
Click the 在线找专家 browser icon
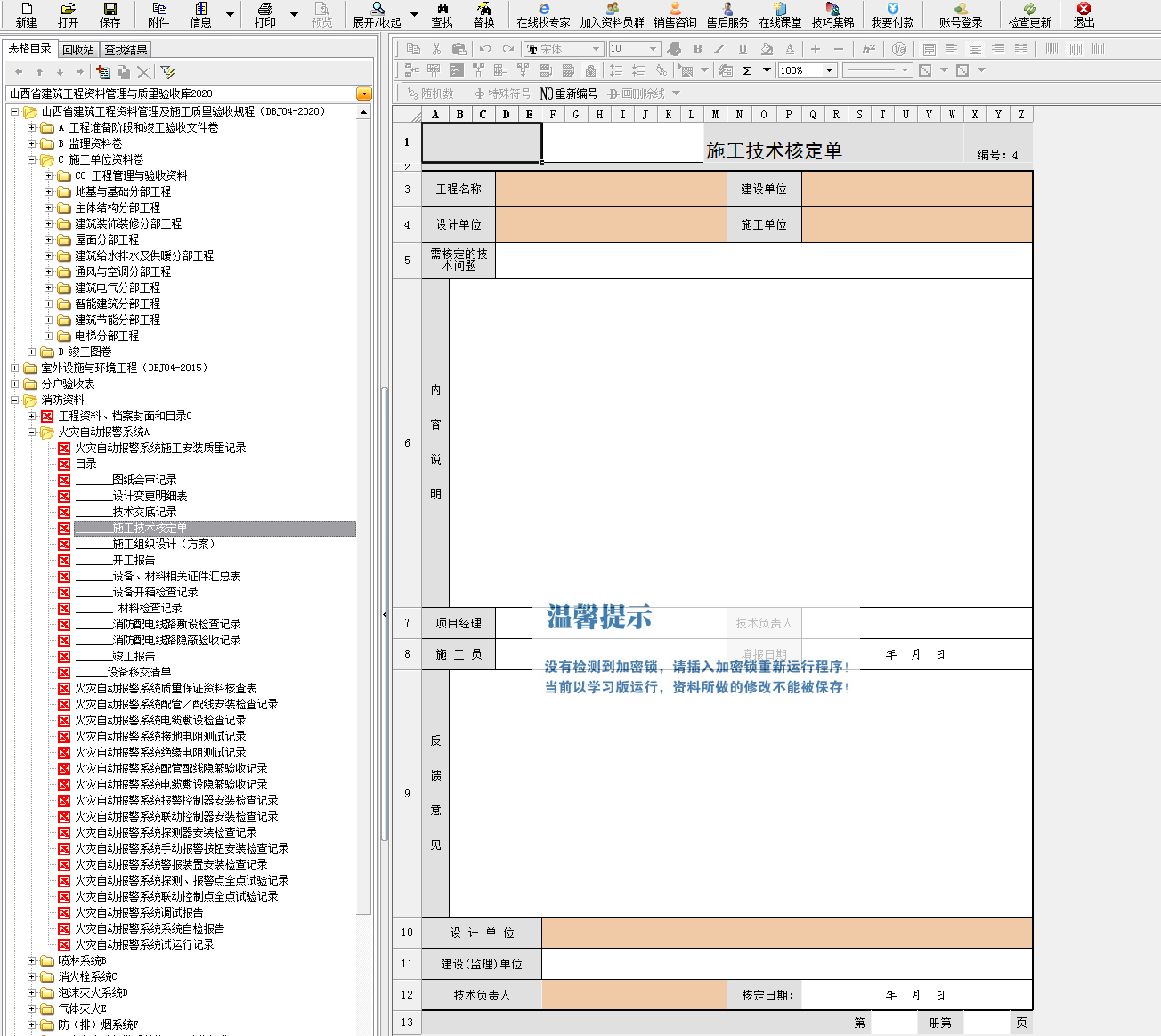tap(543, 14)
